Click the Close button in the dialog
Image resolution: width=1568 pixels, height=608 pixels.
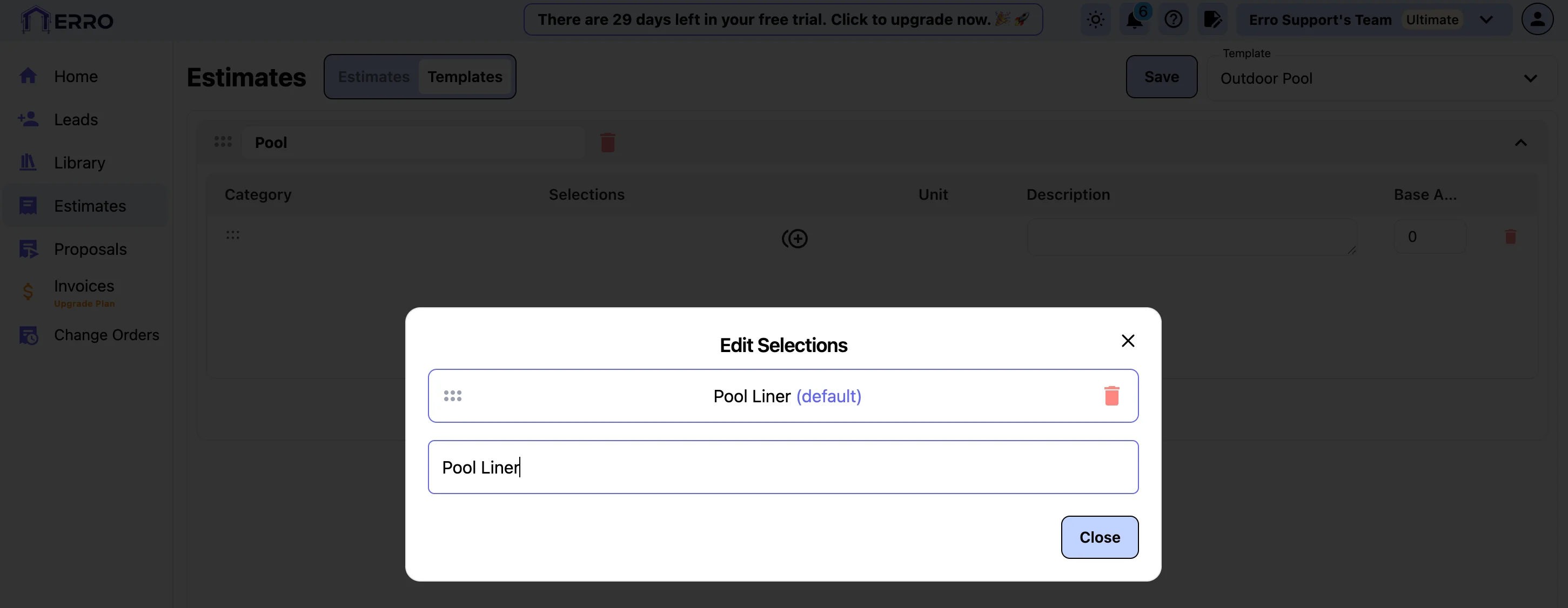[x=1100, y=537]
